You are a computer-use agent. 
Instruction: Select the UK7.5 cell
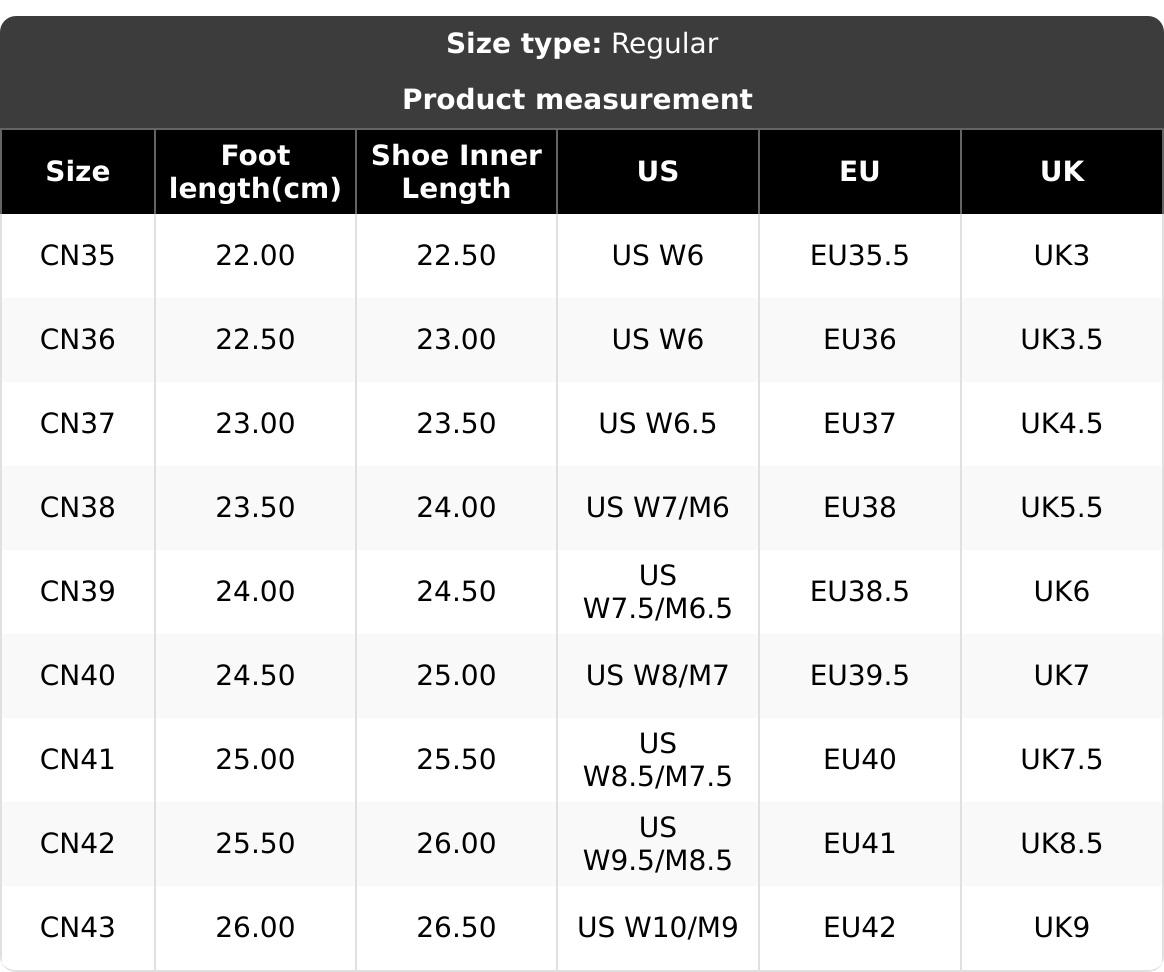pos(1061,760)
